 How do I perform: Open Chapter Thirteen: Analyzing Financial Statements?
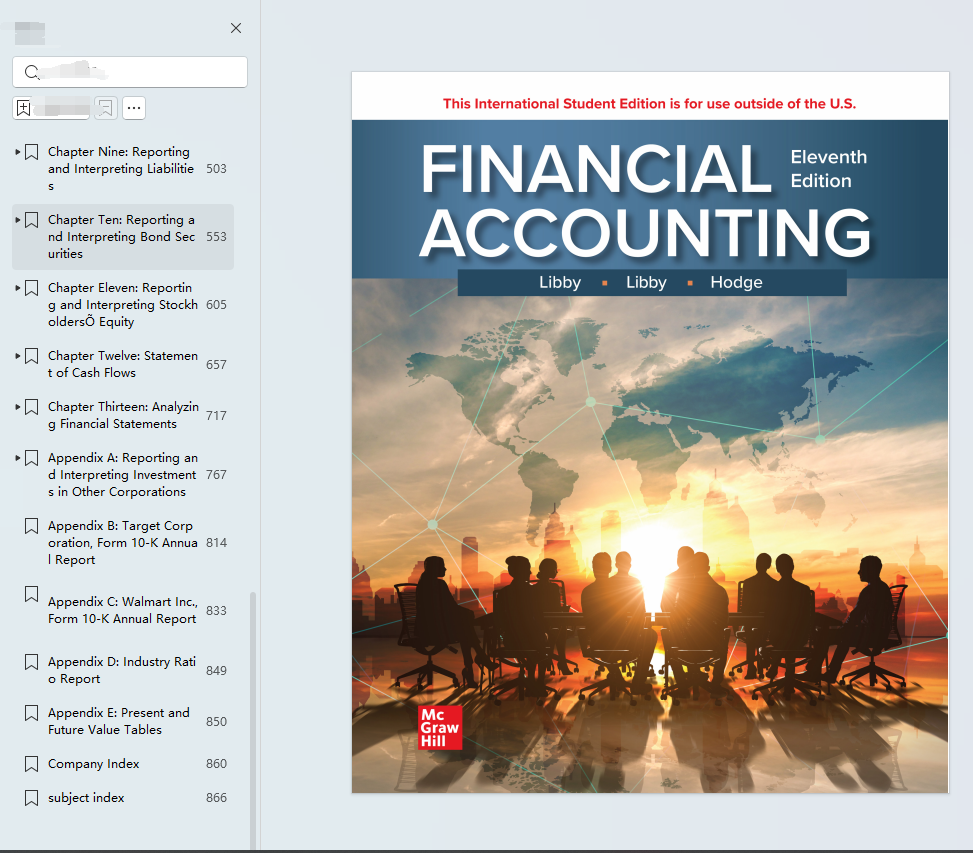click(123, 415)
